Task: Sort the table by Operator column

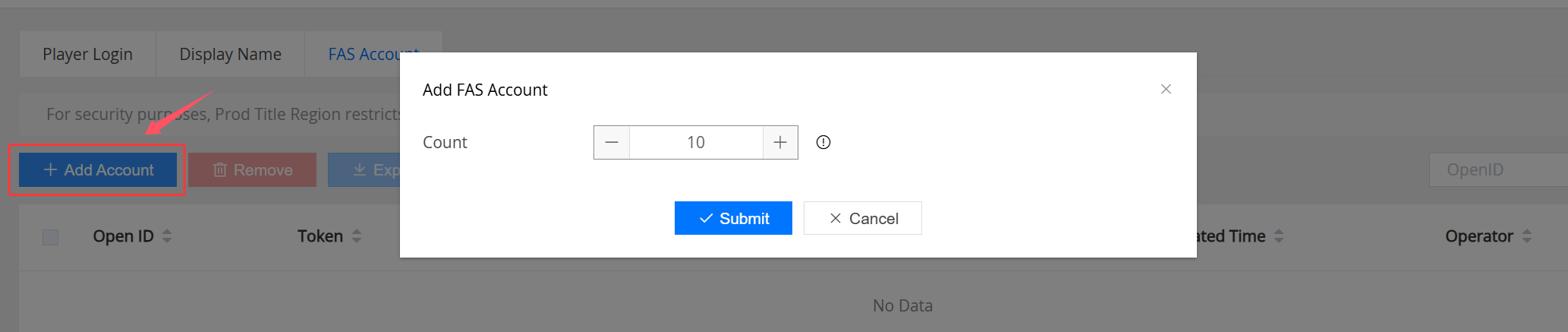Action: 1527,236
